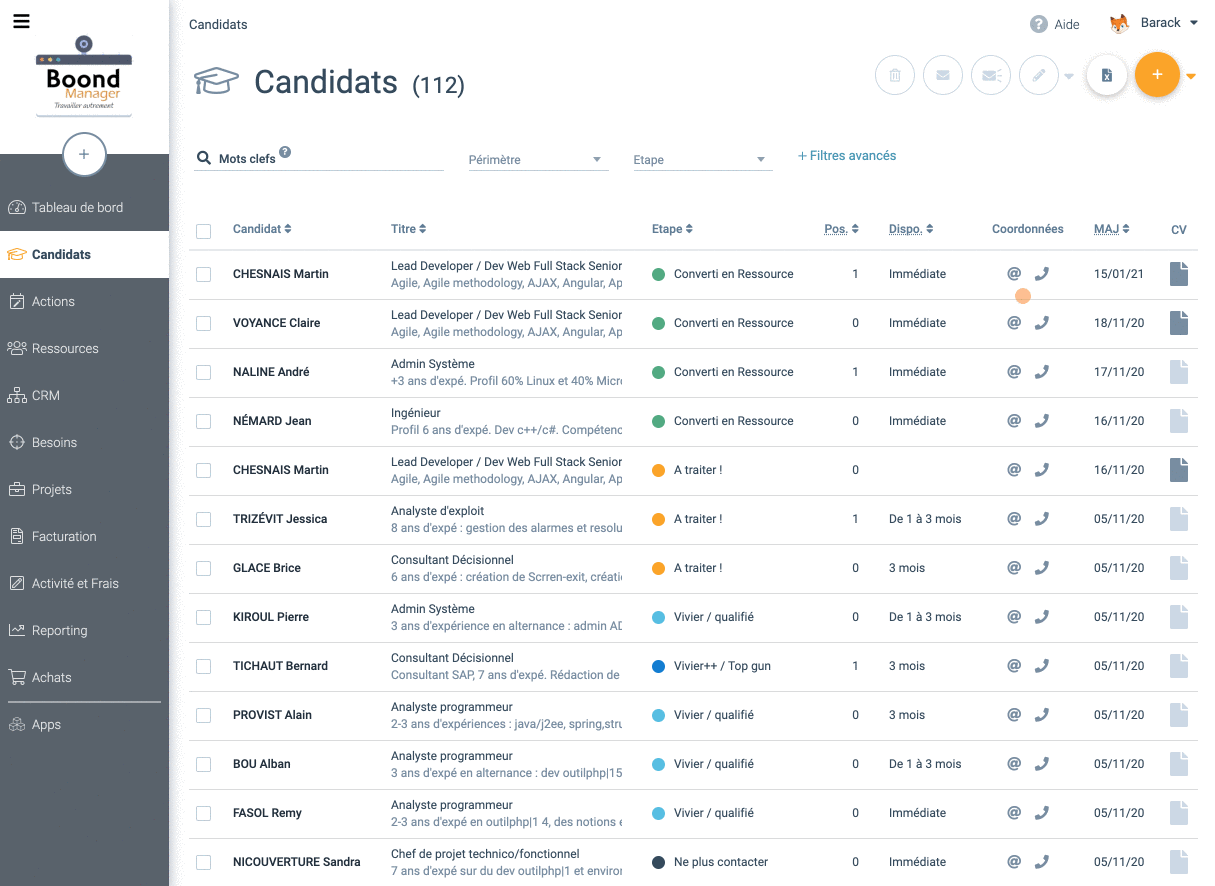Click the orange plus add candidate button

click(x=1157, y=75)
